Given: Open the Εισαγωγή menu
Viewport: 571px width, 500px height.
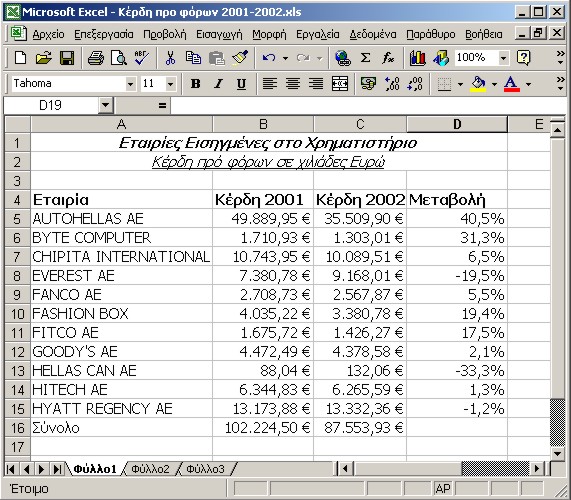Looking at the screenshot, I should pos(219,34).
